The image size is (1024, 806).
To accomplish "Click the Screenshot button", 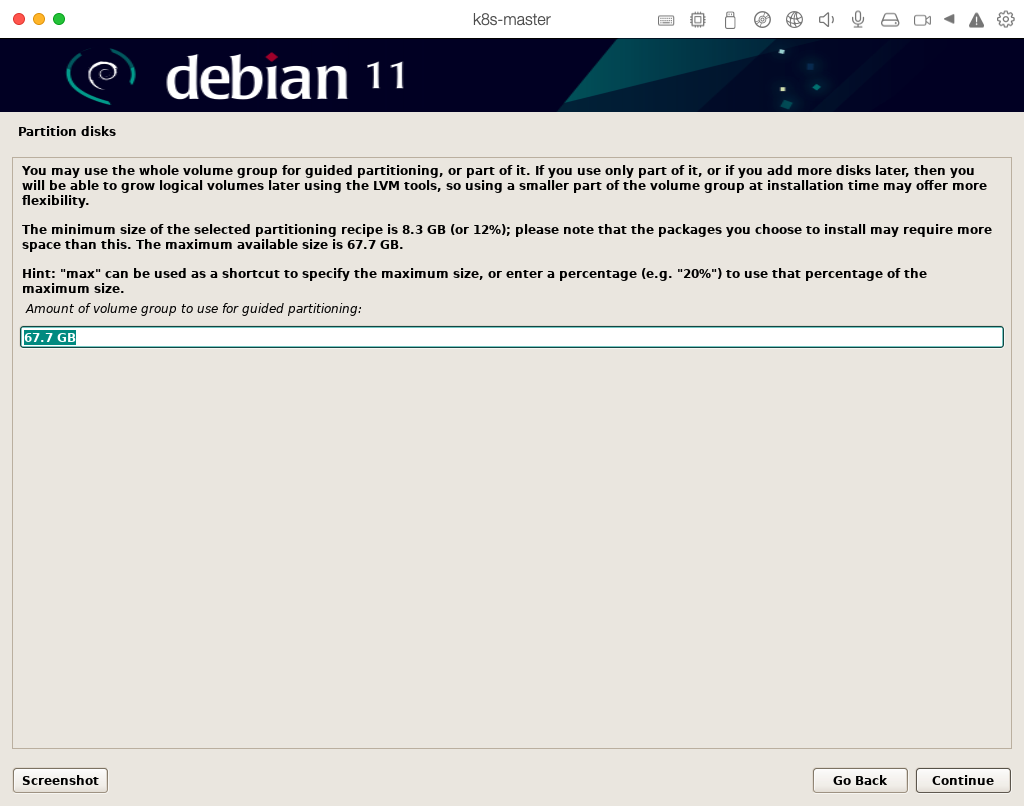I will (x=60, y=780).
